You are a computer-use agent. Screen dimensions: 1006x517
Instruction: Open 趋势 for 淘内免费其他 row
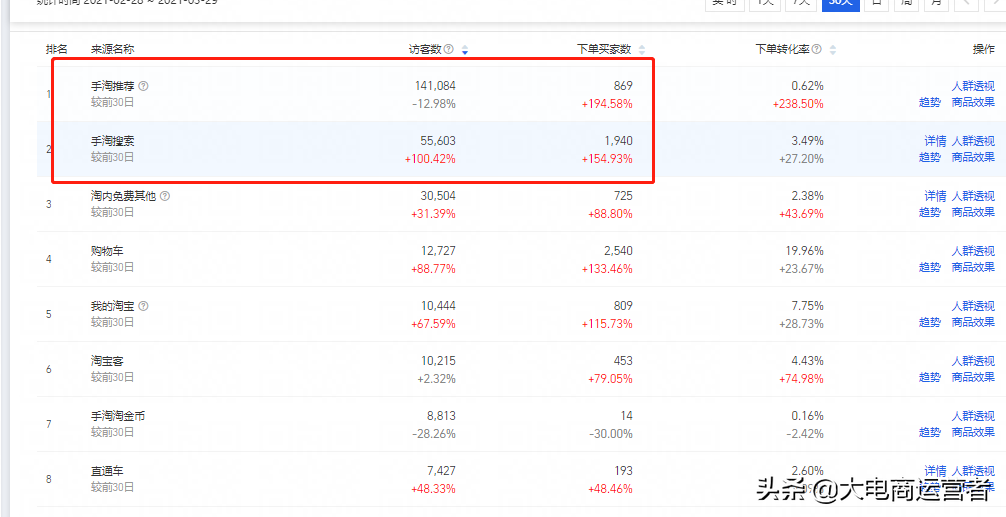(930, 212)
